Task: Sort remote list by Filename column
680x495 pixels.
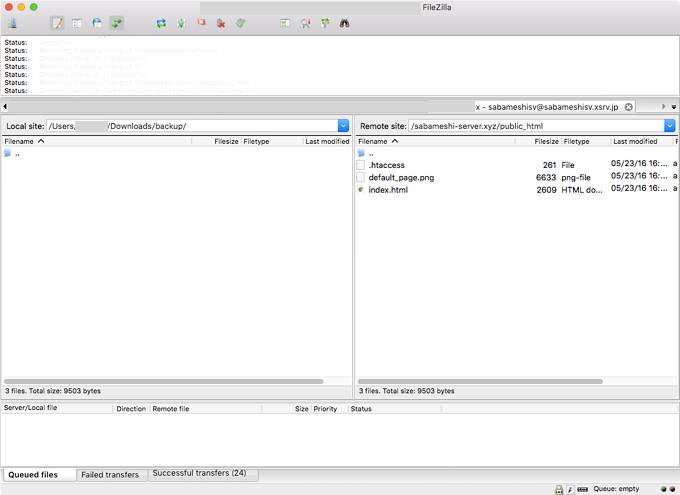Action: tap(435, 141)
